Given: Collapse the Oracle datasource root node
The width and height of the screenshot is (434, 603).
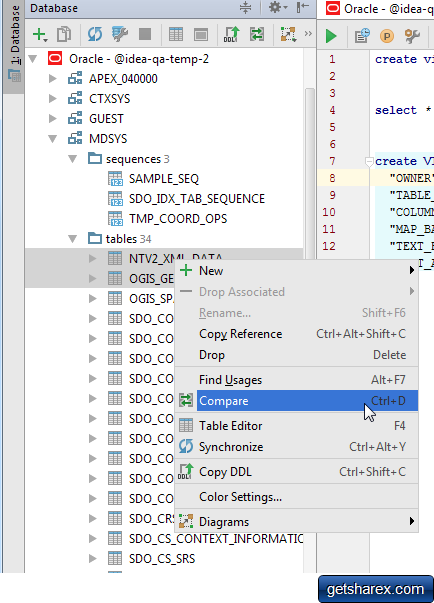Looking at the screenshot, I should [x=33, y=59].
